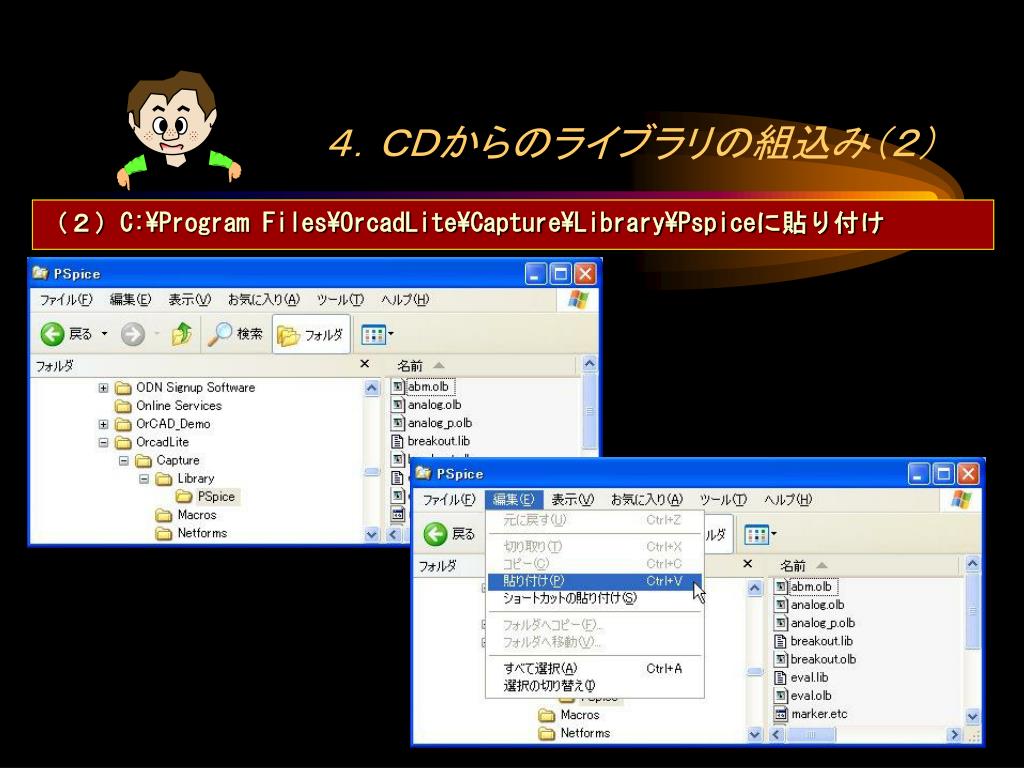The width and height of the screenshot is (1024, 768).
Task: Select Macros folder in front window tree
Action: 579,715
